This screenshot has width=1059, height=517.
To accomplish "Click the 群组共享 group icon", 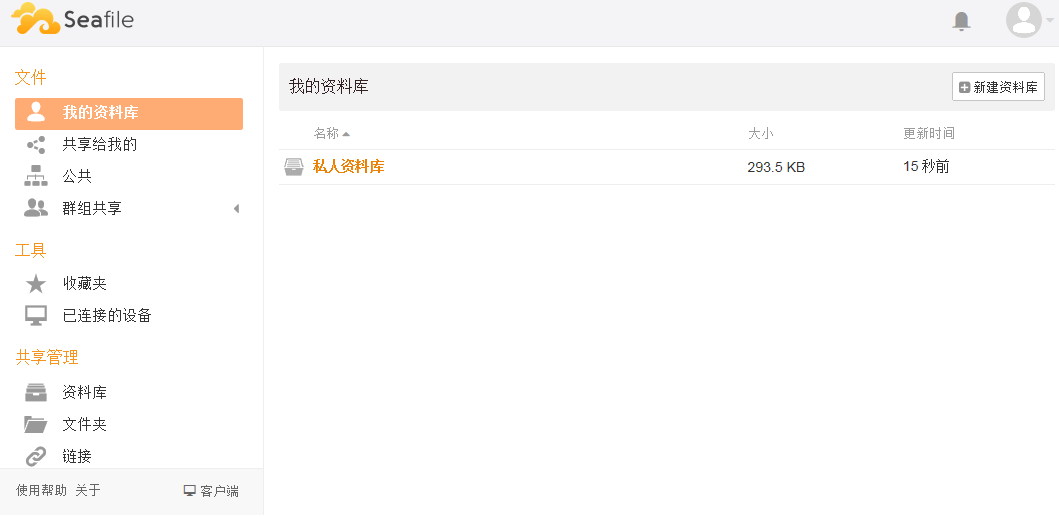I will (36, 208).
